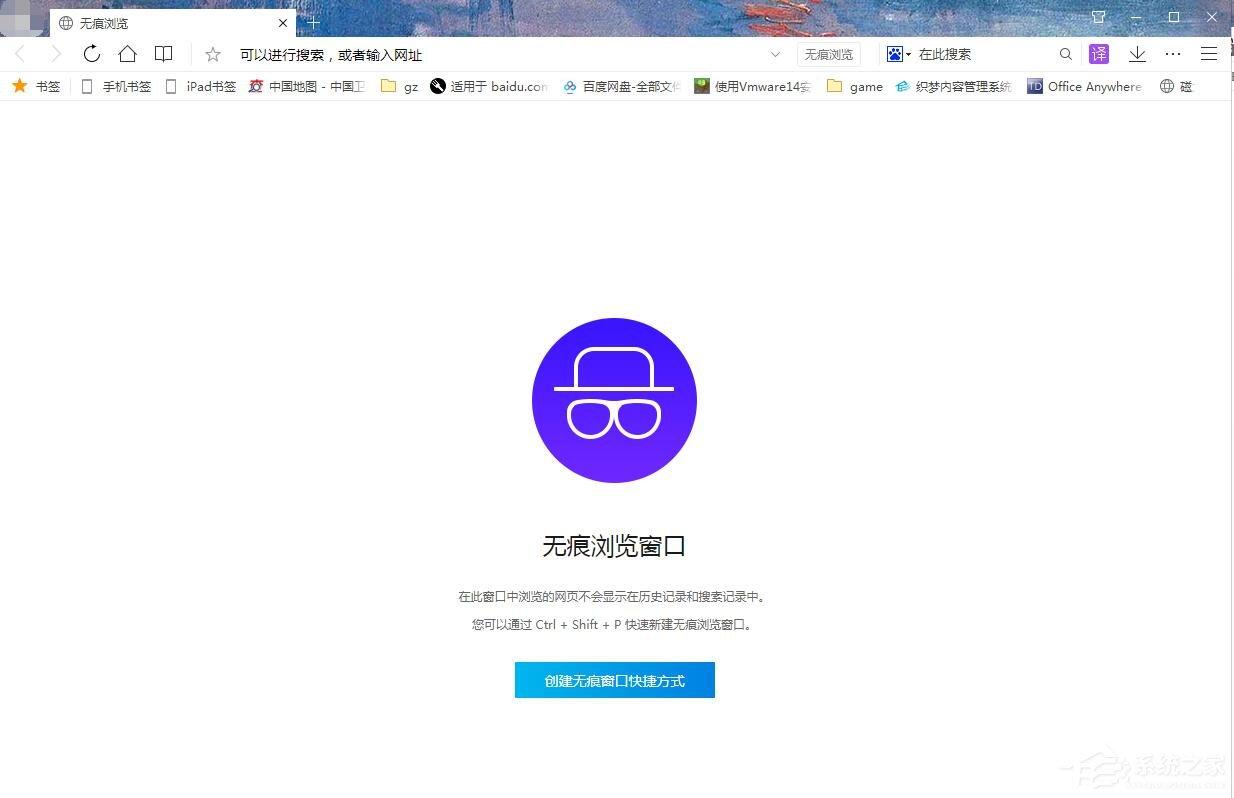
Task: Bookmark this page with the star icon
Action: coord(212,54)
